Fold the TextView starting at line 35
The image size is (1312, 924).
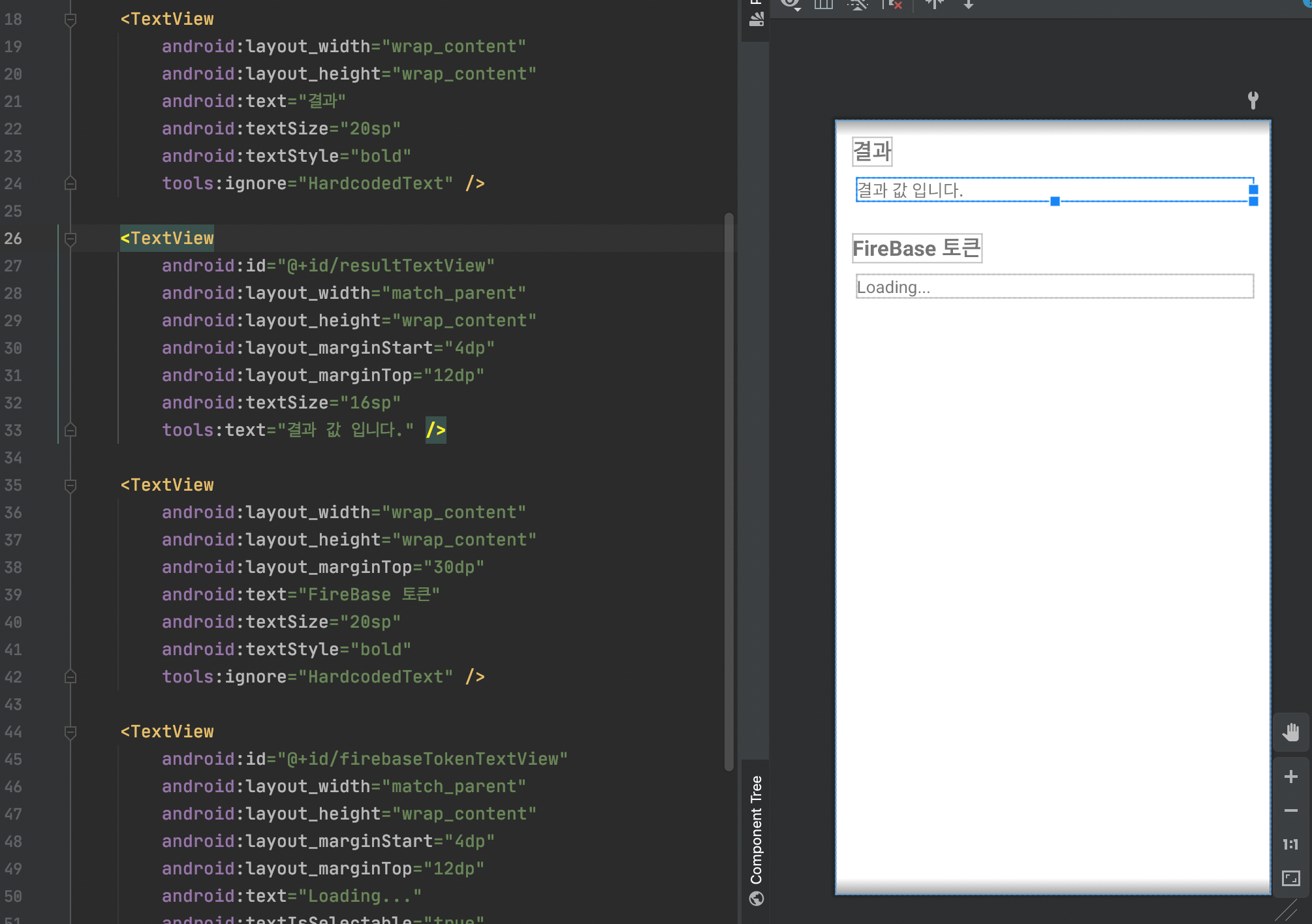(x=70, y=485)
